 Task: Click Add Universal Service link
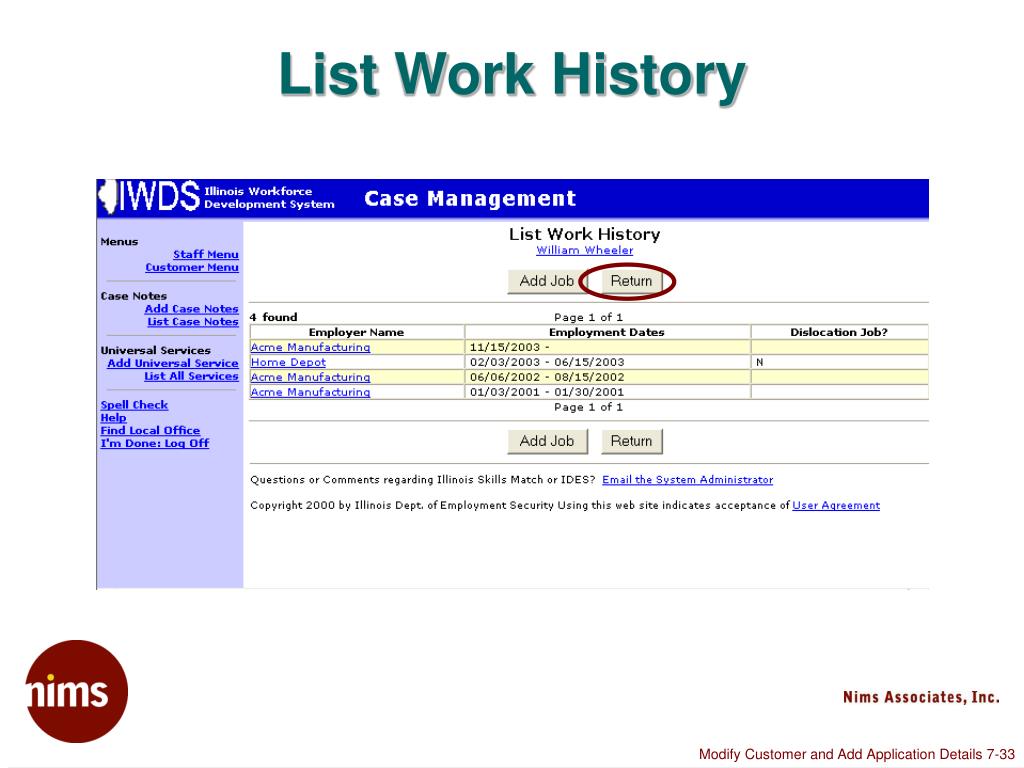(173, 363)
